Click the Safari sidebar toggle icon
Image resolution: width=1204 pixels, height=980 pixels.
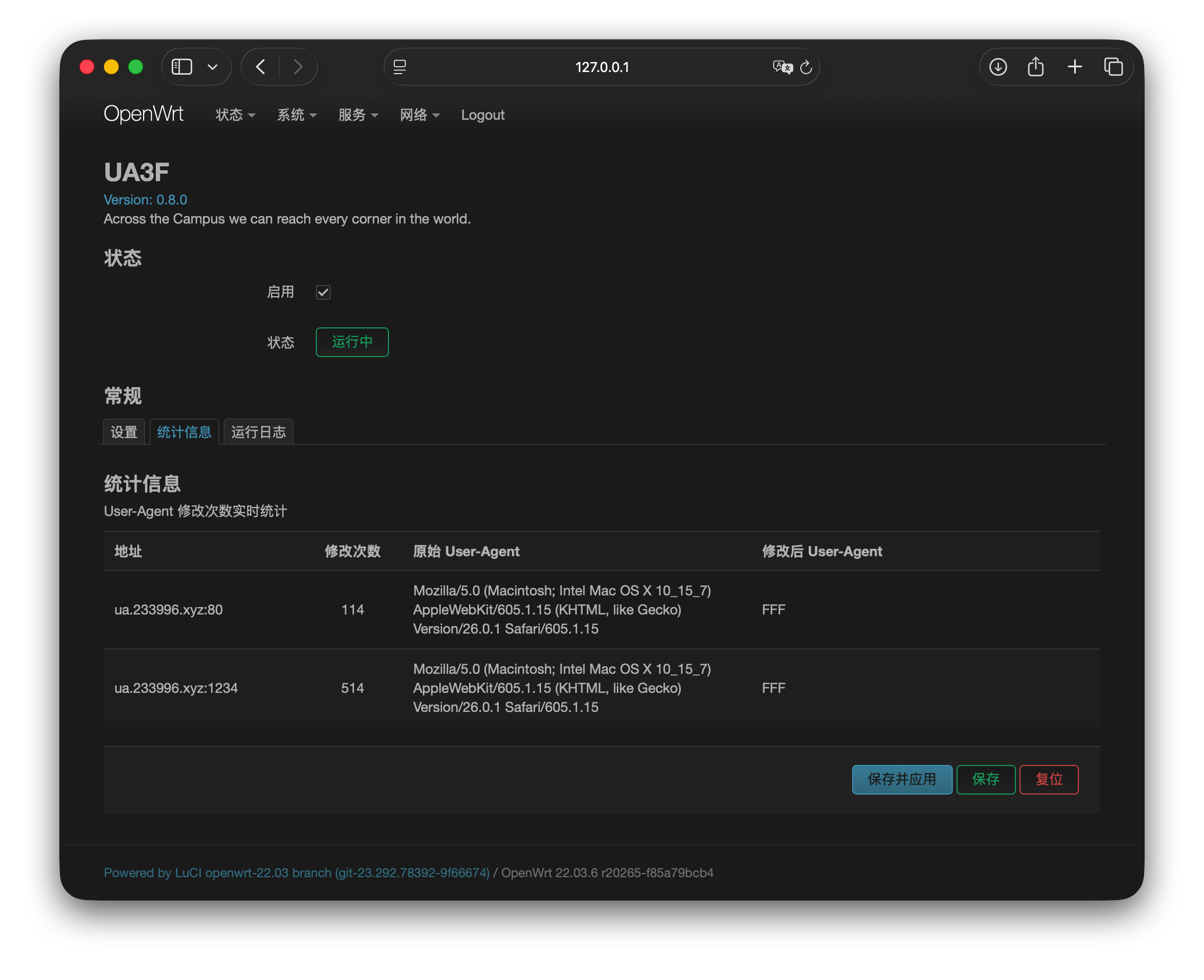coord(182,67)
